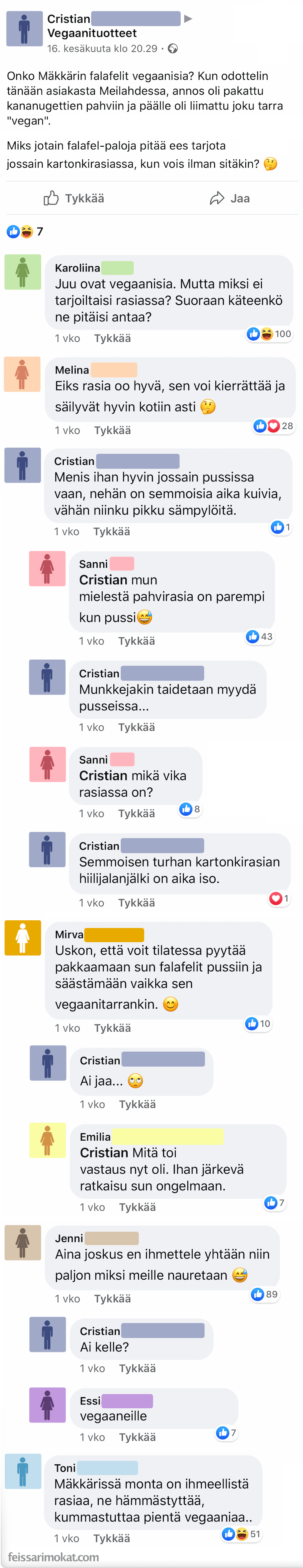Like Mirva's comment with Tykkää
303x1568 pixels.
click(112, 1028)
